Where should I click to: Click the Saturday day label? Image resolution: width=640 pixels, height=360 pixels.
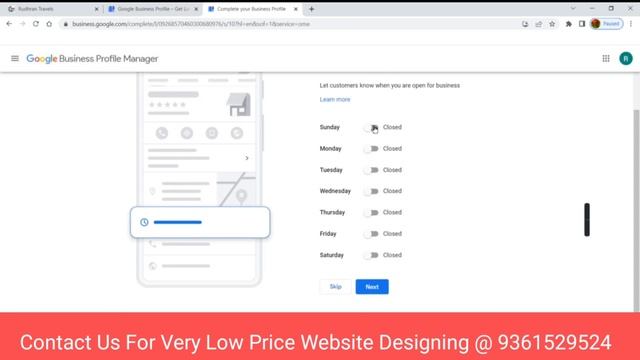(x=331, y=255)
